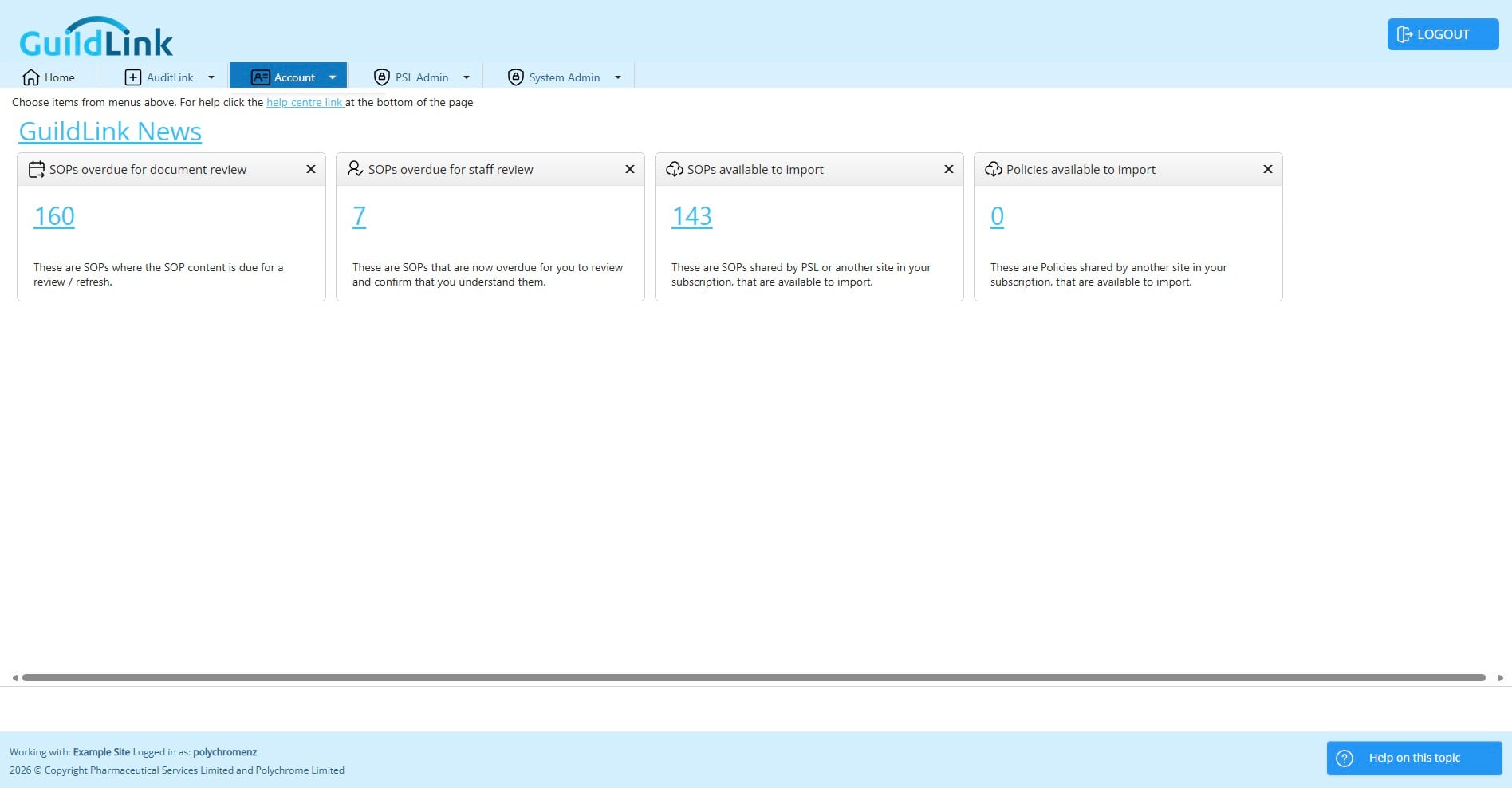Open the 7 overdue staff reviews link
Viewport: 1512px width, 788px height.
click(360, 216)
